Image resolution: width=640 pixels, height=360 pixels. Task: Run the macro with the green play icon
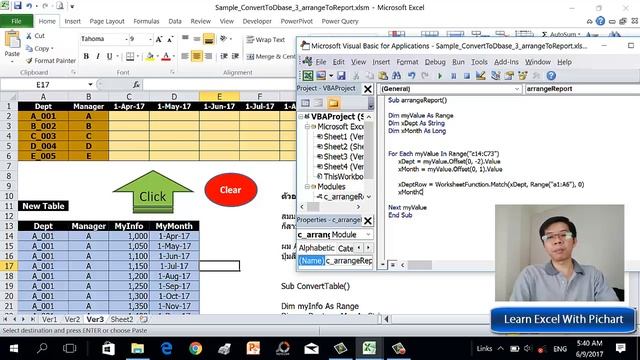pos(440,76)
